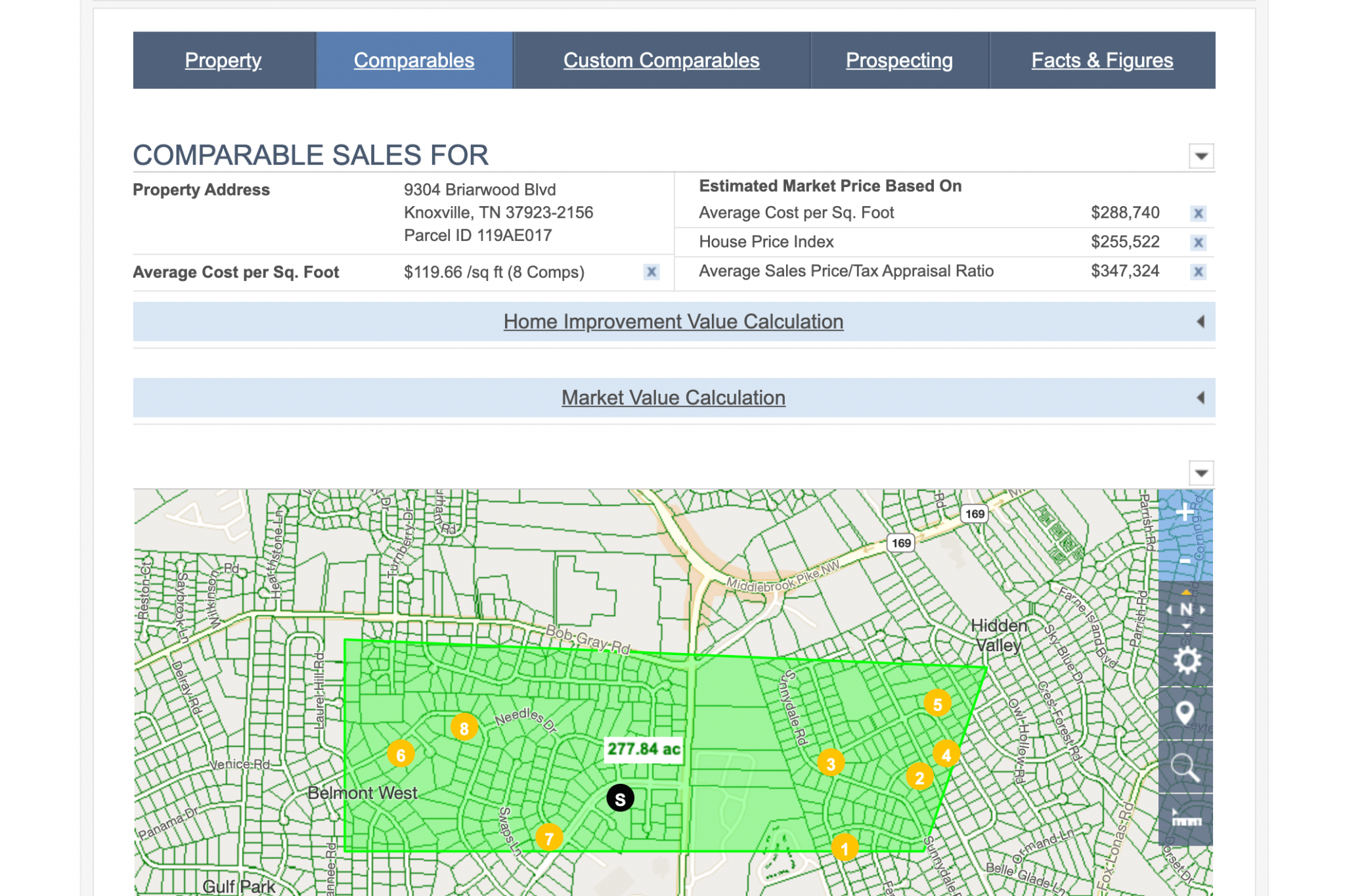Open map settings gear
The width and height of the screenshot is (1345, 896).
[1185, 660]
